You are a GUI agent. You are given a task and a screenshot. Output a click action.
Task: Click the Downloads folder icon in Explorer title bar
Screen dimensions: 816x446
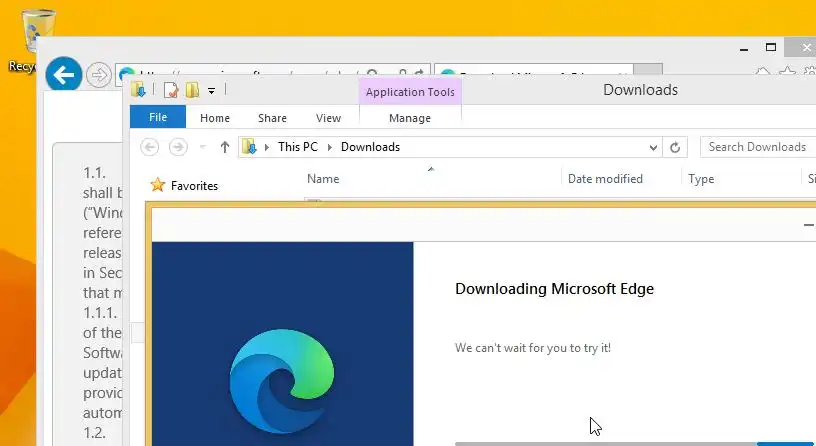(138, 90)
